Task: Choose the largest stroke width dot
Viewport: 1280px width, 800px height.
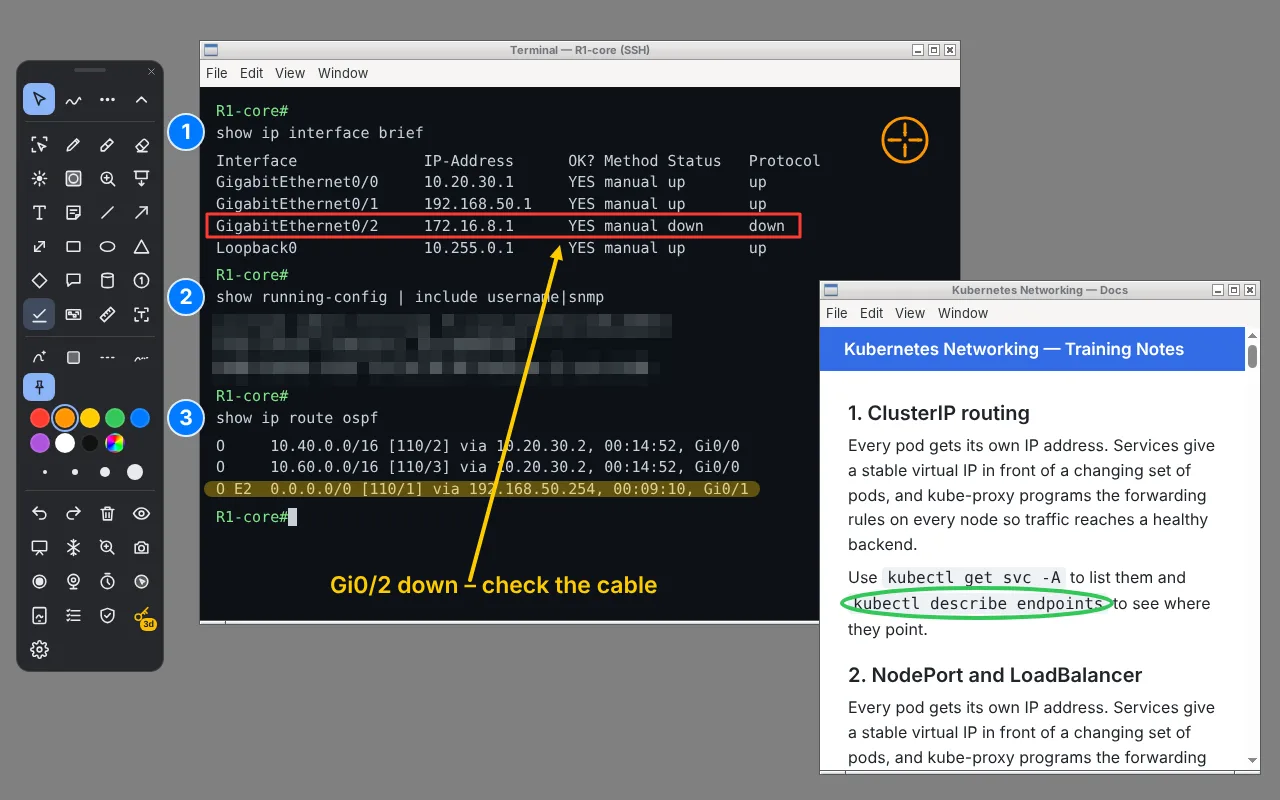Action: click(135, 472)
